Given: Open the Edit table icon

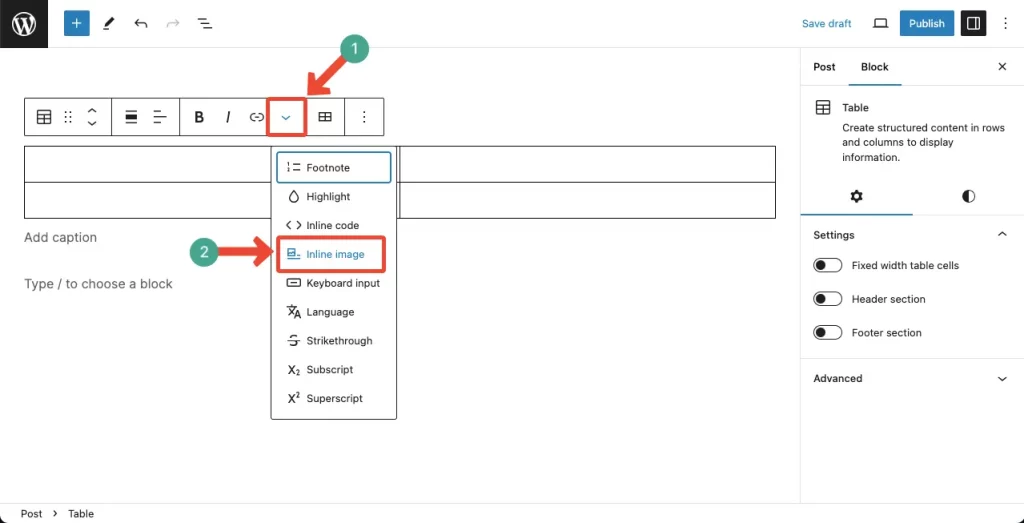Looking at the screenshot, I should click(325, 118).
